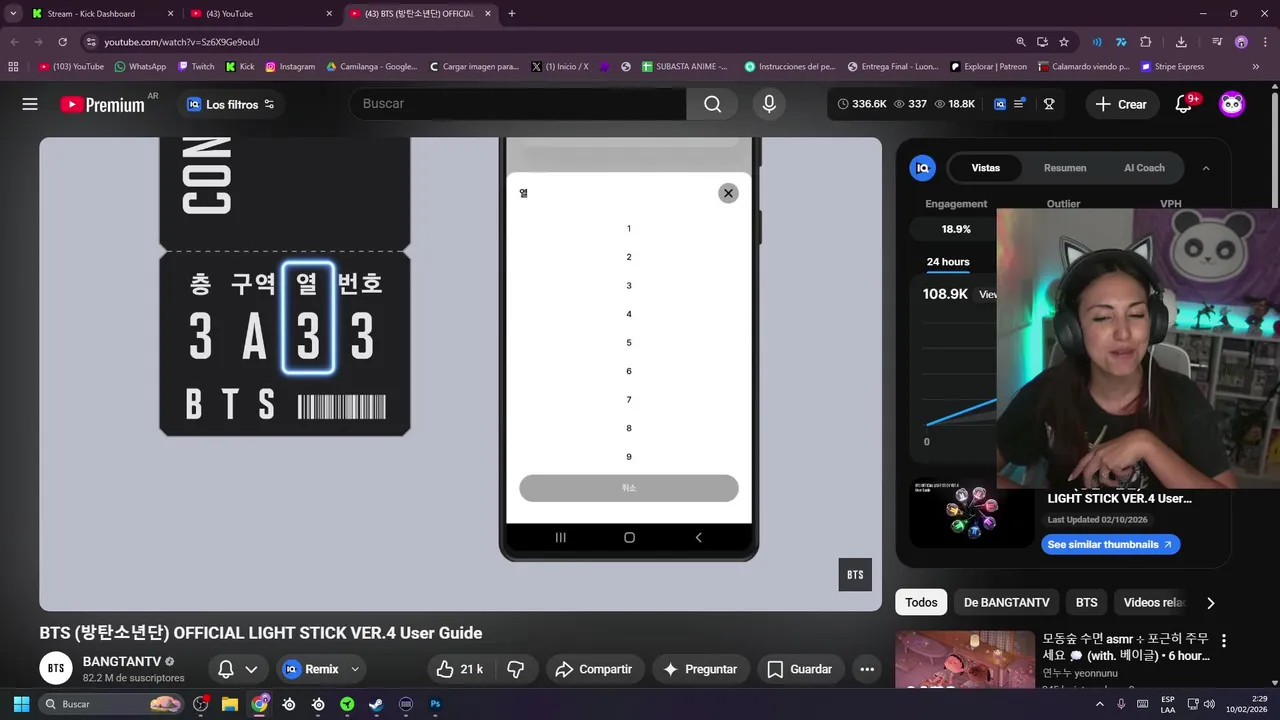Open Los filtros vidIQ filter toggle
The height and width of the screenshot is (720, 1280).
(x=230, y=104)
